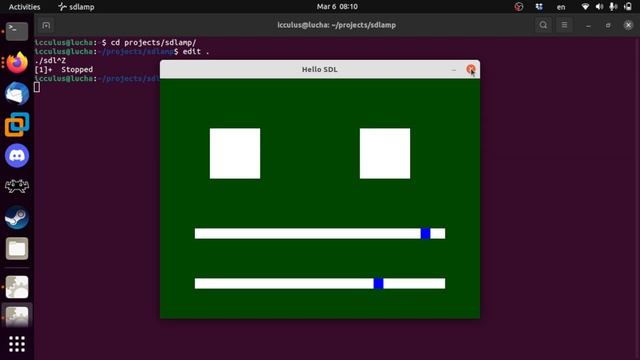Open the terminal hamburger menu

[x=564, y=25]
